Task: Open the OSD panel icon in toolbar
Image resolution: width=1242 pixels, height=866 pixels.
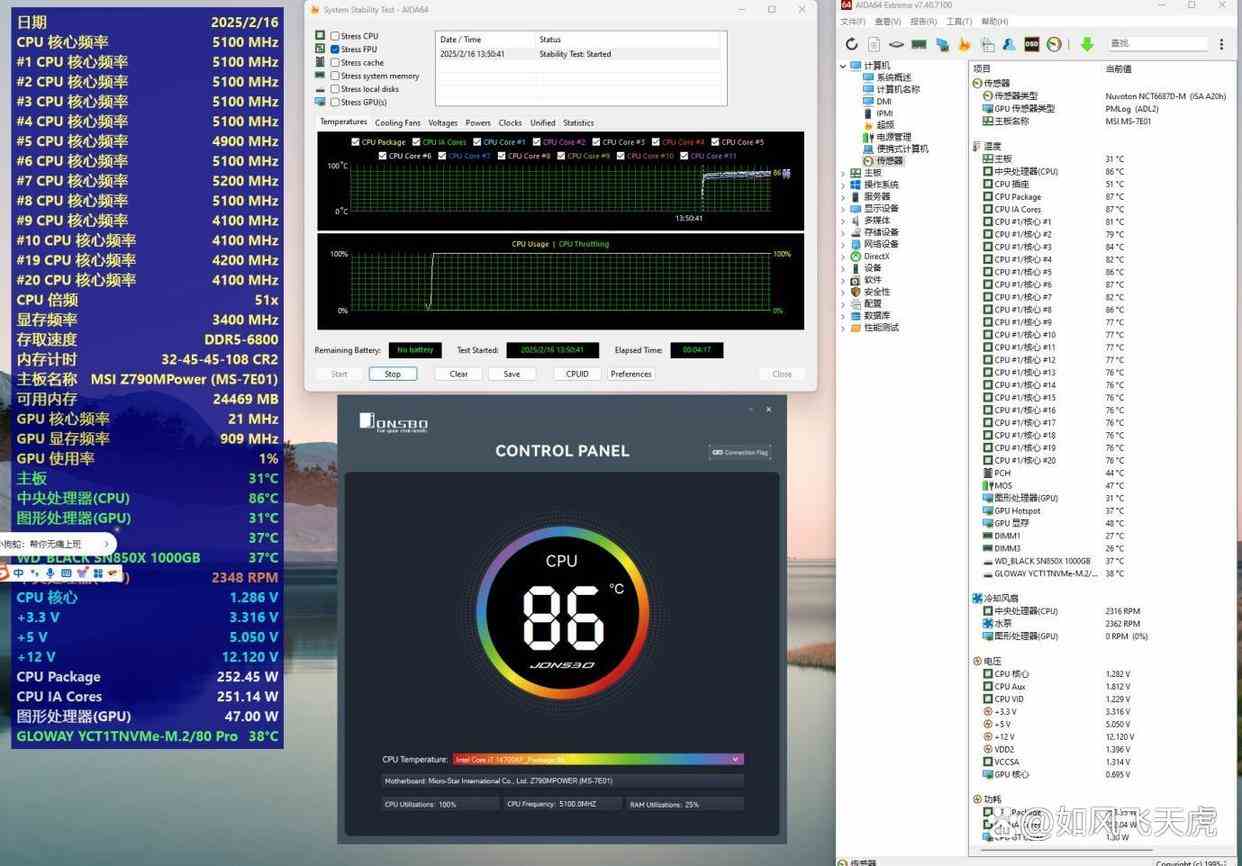Action: click(1030, 44)
